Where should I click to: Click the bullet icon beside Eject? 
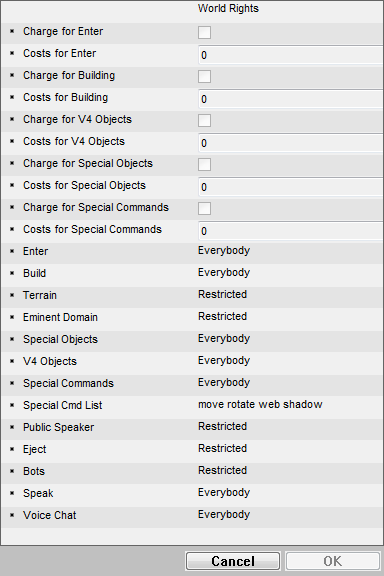12,449
